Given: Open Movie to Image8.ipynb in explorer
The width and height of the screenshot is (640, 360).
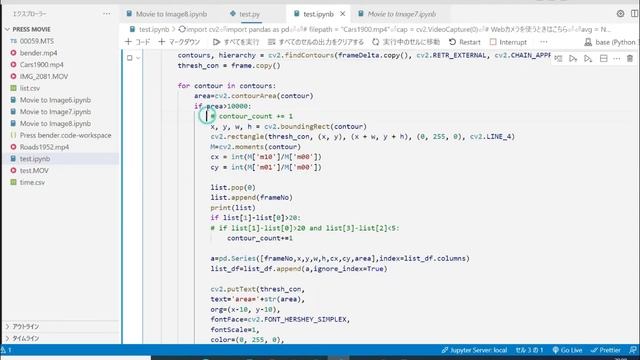Looking at the screenshot, I should pos(55,124).
